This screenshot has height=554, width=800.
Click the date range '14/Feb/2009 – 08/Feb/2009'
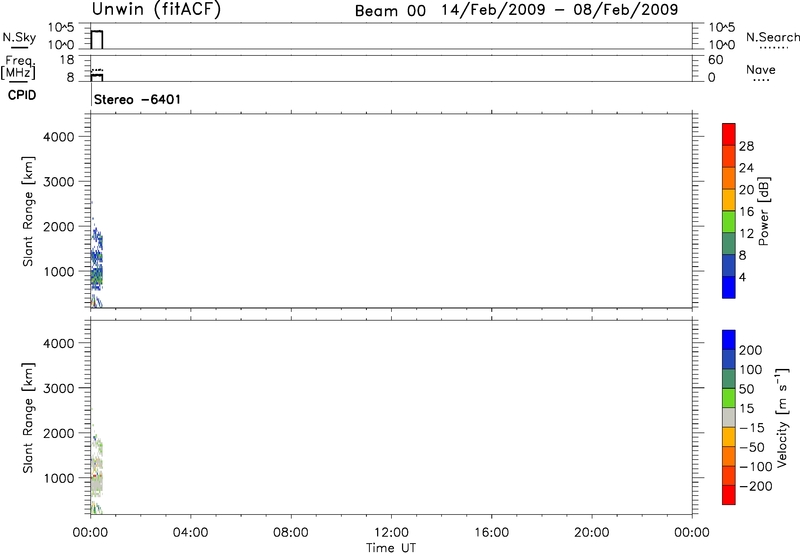click(560, 10)
